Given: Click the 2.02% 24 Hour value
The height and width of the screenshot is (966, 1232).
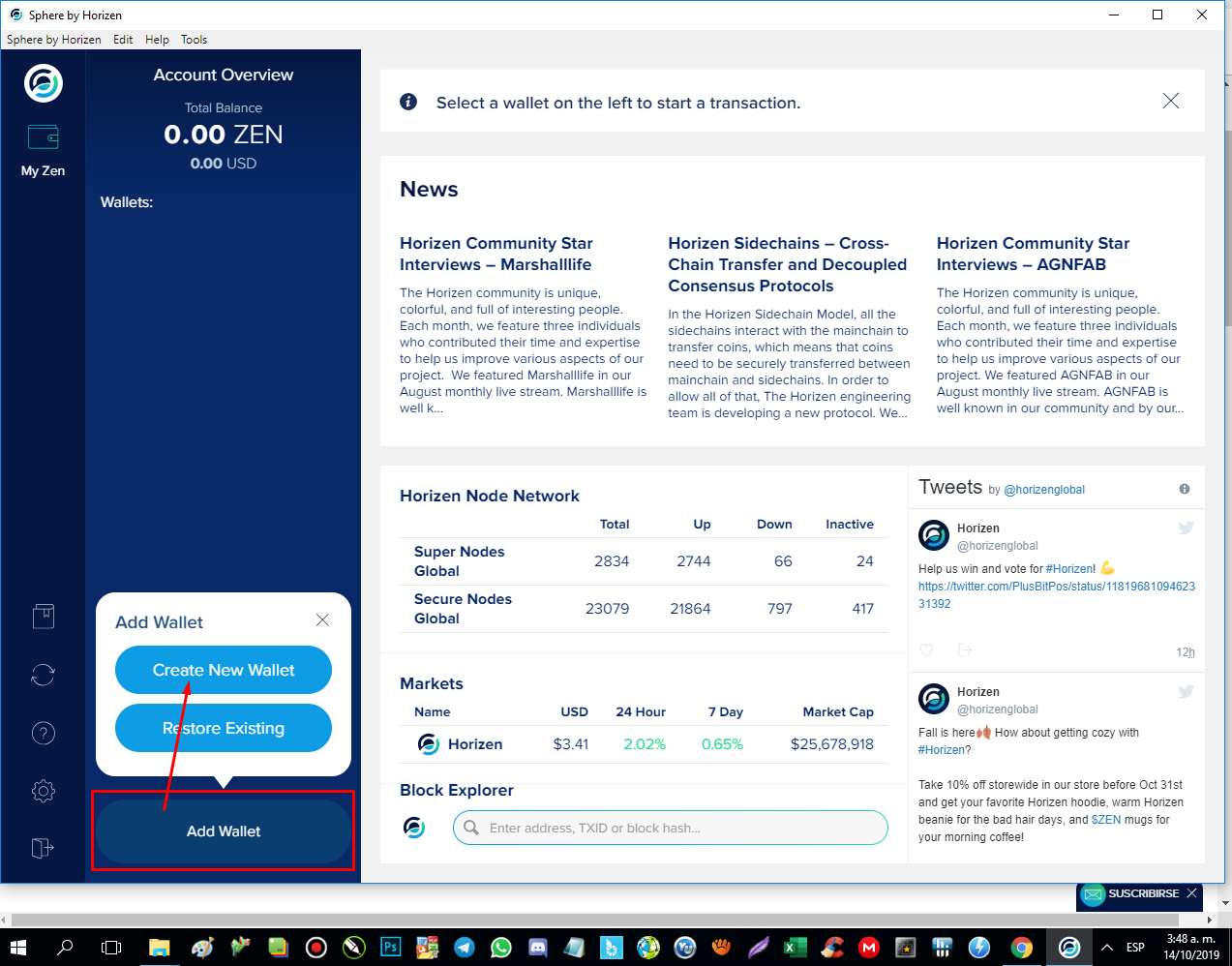Looking at the screenshot, I should coord(645,744).
